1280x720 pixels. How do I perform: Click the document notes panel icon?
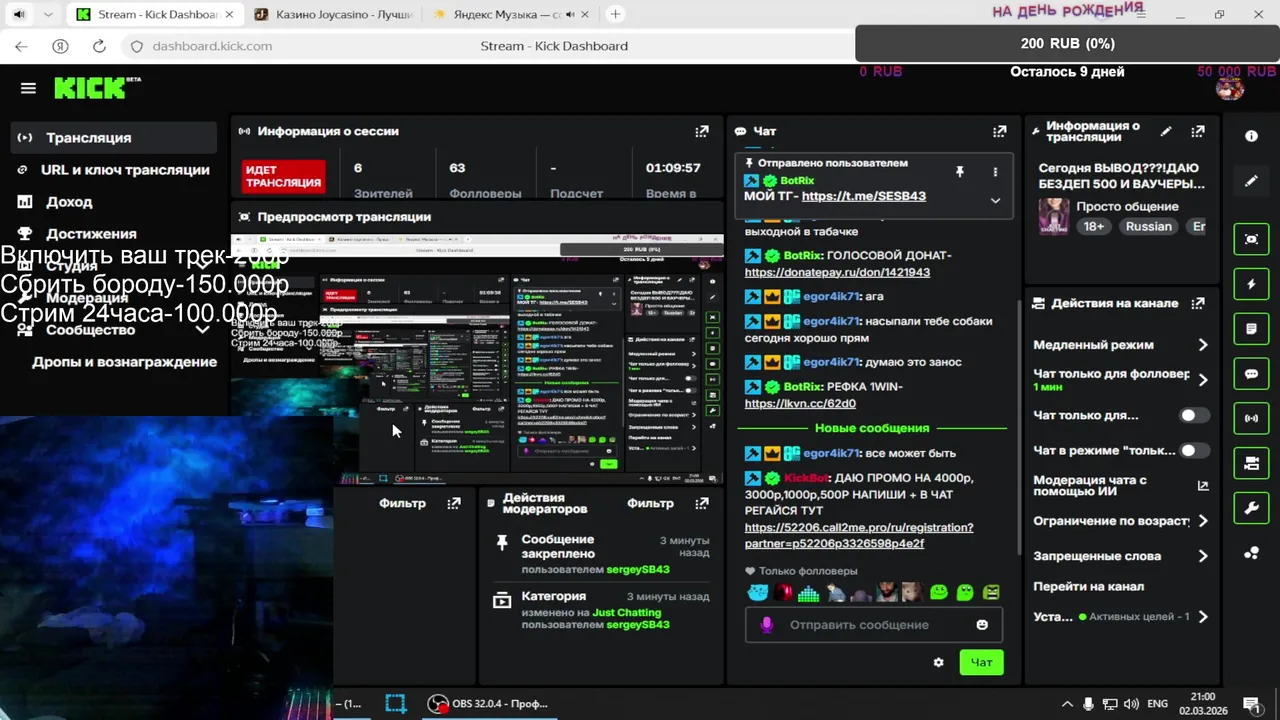point(1251,329)
